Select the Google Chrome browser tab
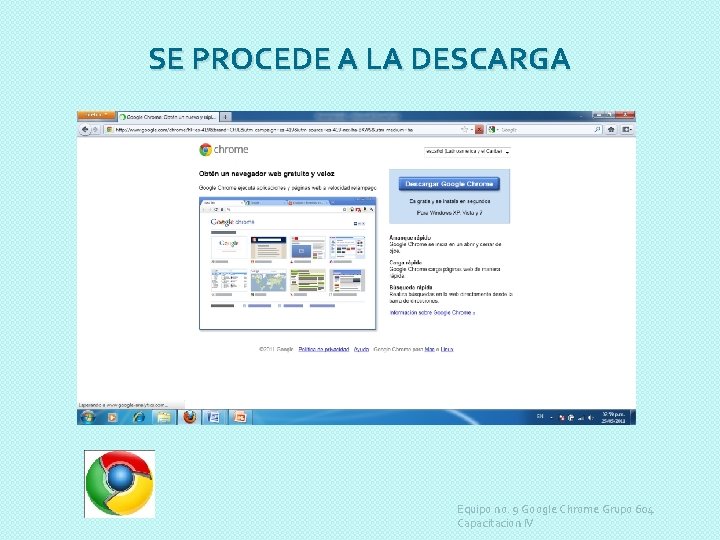 168,117
